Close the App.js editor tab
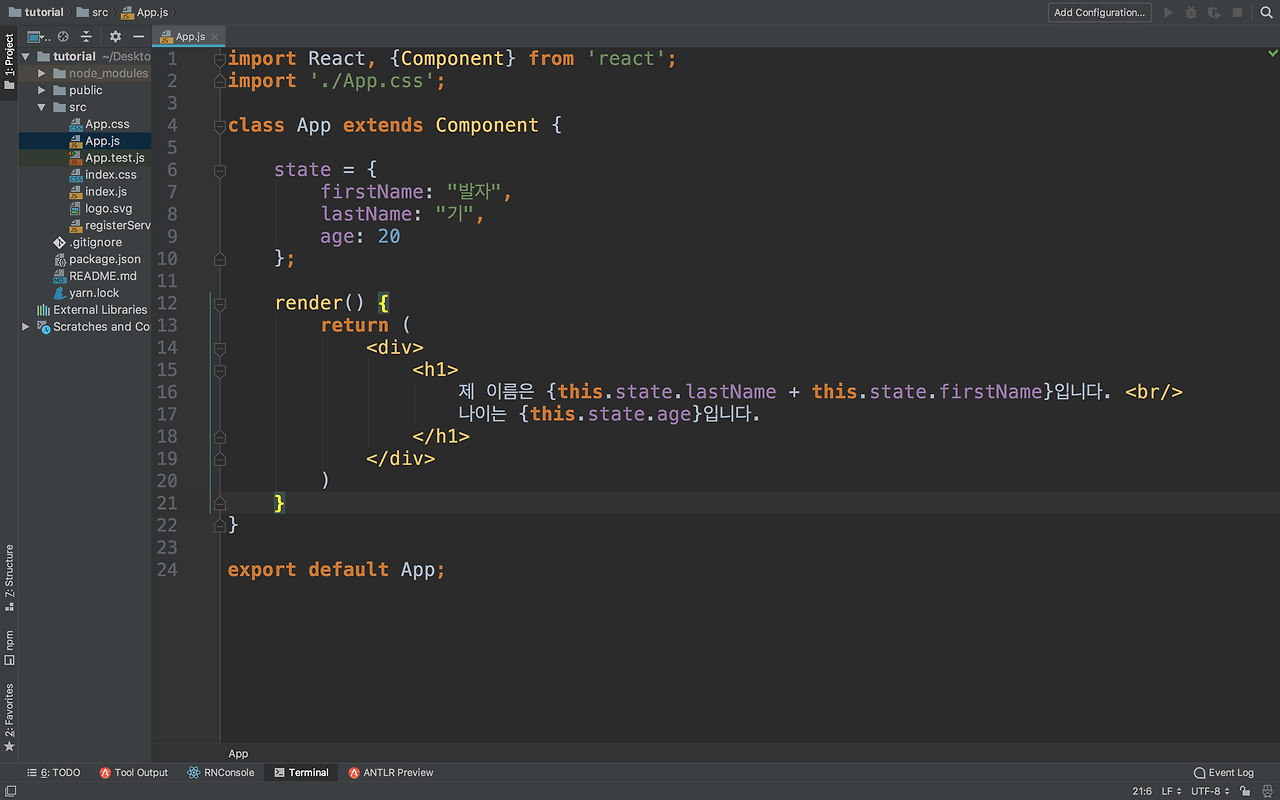Image resolution: width=1280 pixels, height=800 pixels. click(x=214, y=37)
